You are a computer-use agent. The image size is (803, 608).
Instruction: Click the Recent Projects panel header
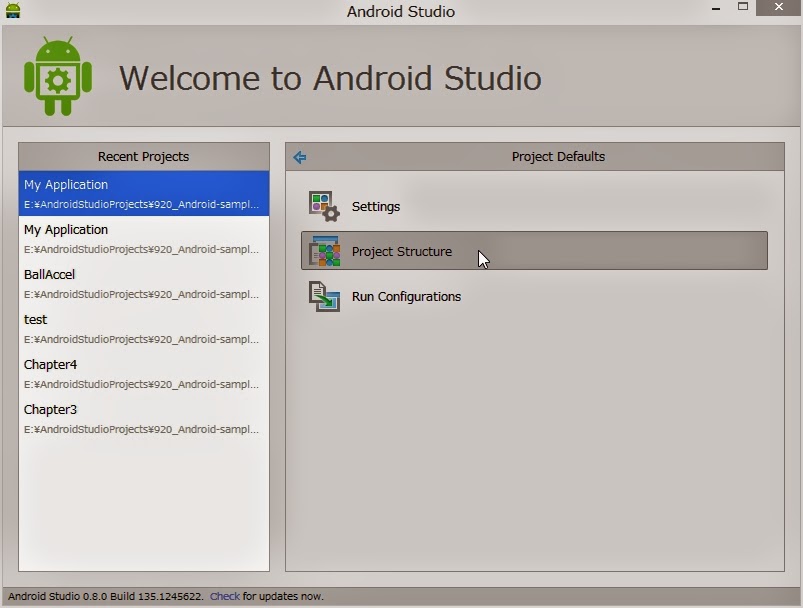click(x=143, y=157)
